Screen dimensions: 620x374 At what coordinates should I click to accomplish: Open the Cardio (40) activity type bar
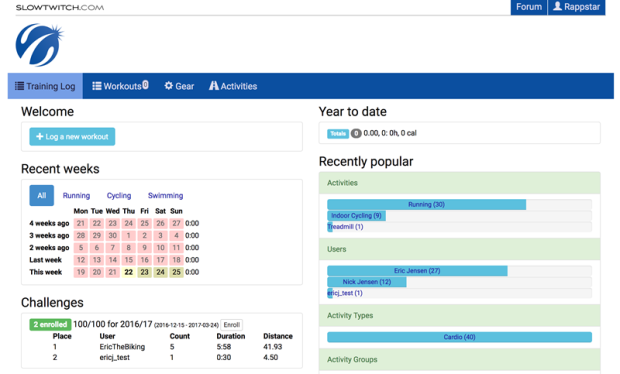[459, 337]
